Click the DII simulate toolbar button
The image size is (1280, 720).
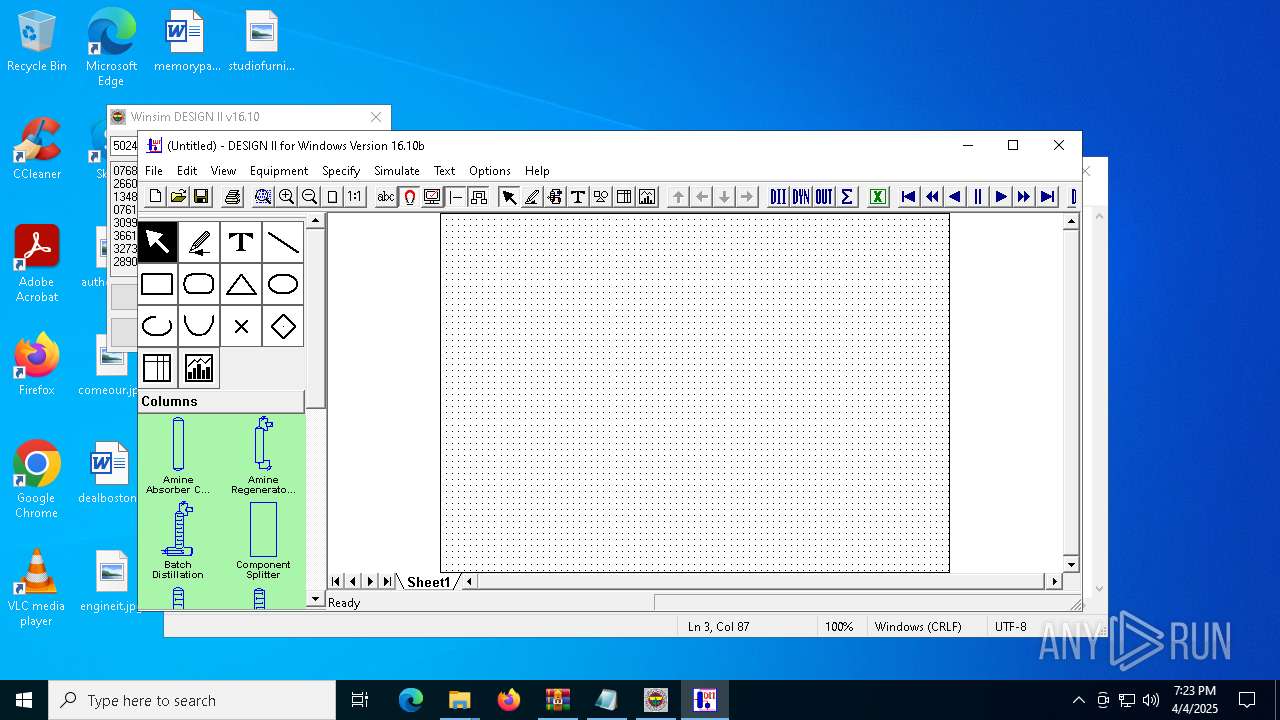778,197
